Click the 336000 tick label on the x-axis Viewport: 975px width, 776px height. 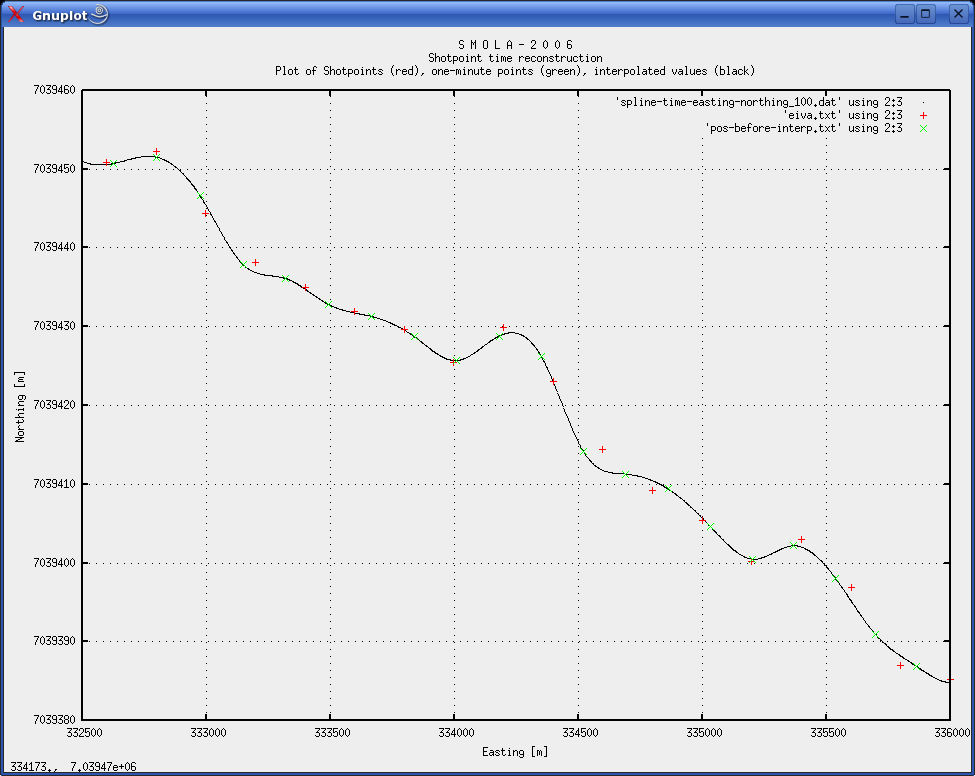point(949,733)
